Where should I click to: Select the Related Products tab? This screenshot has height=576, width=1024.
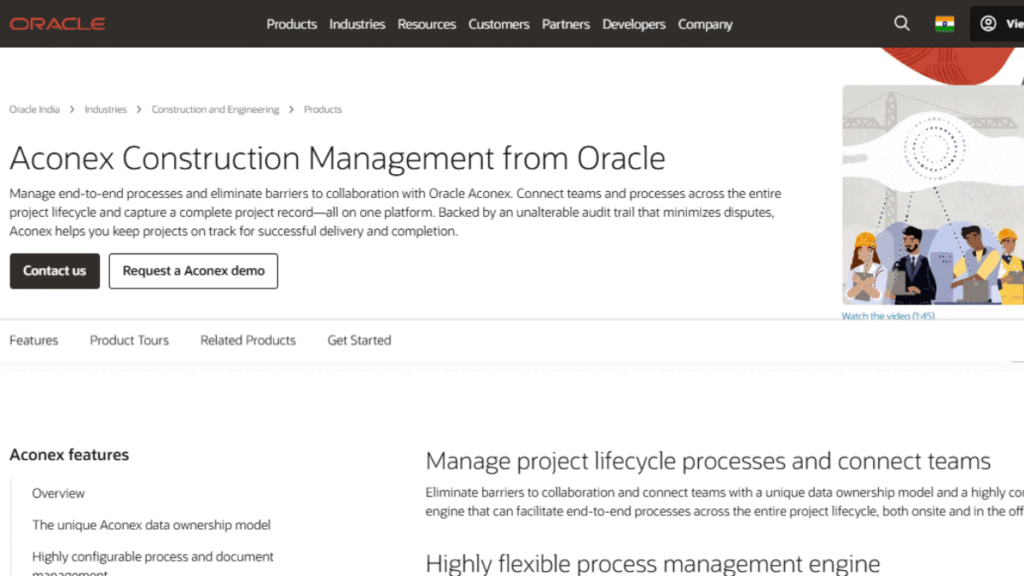click(x=248, y=340)
